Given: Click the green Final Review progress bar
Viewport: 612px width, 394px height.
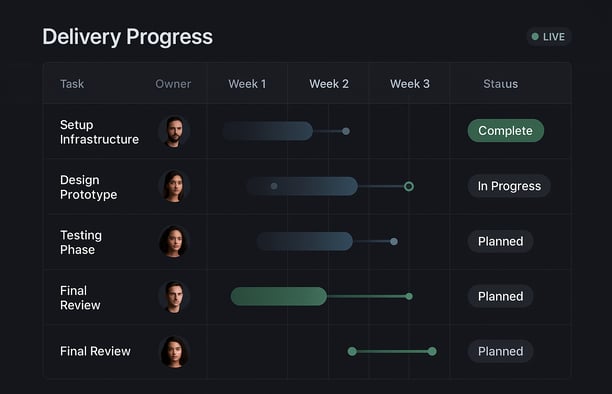Looking at the screenshot, I should [x=279, y=296].
